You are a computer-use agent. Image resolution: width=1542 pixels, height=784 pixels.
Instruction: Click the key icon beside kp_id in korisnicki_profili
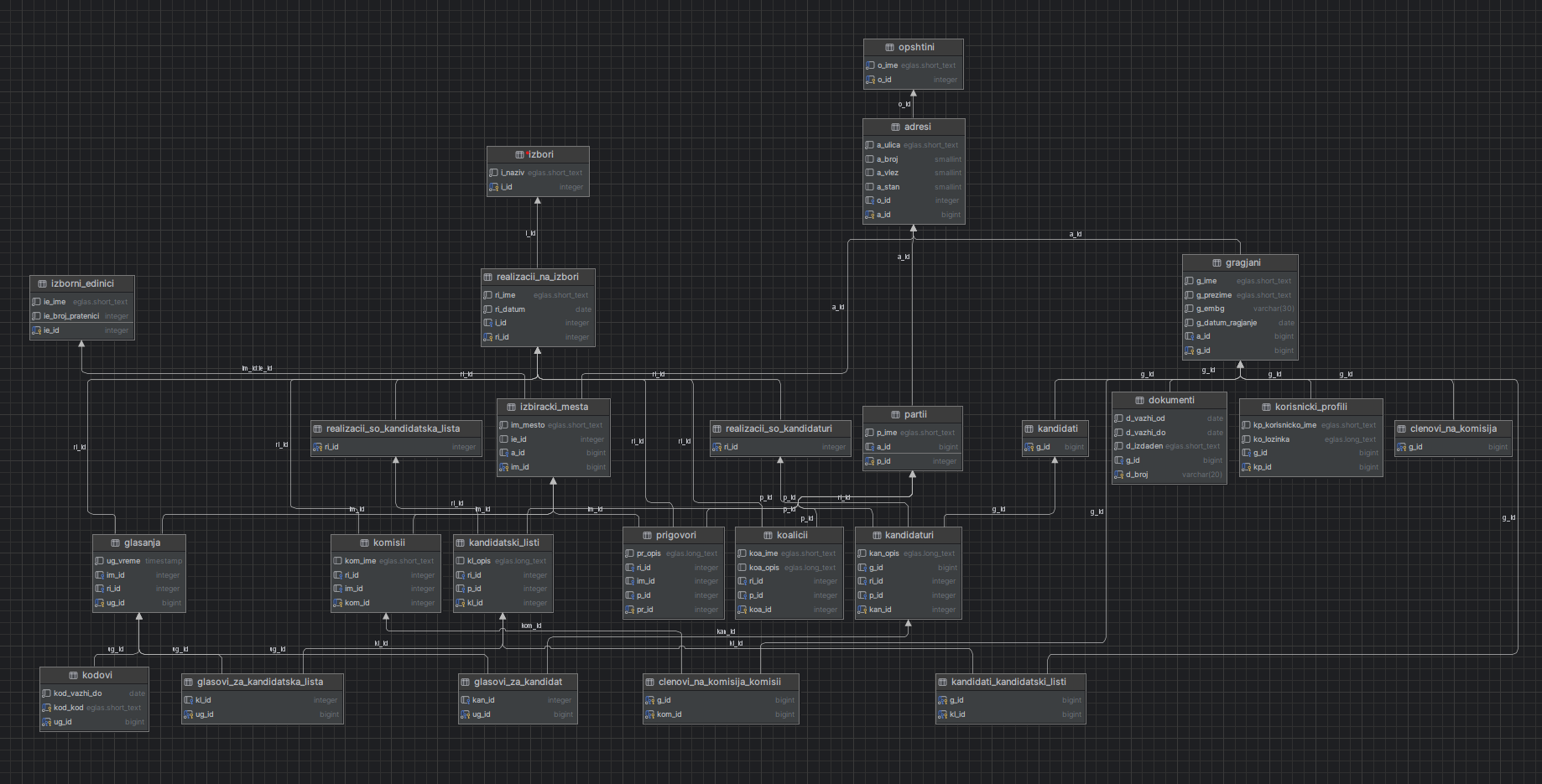click(x=1246, y=468)
